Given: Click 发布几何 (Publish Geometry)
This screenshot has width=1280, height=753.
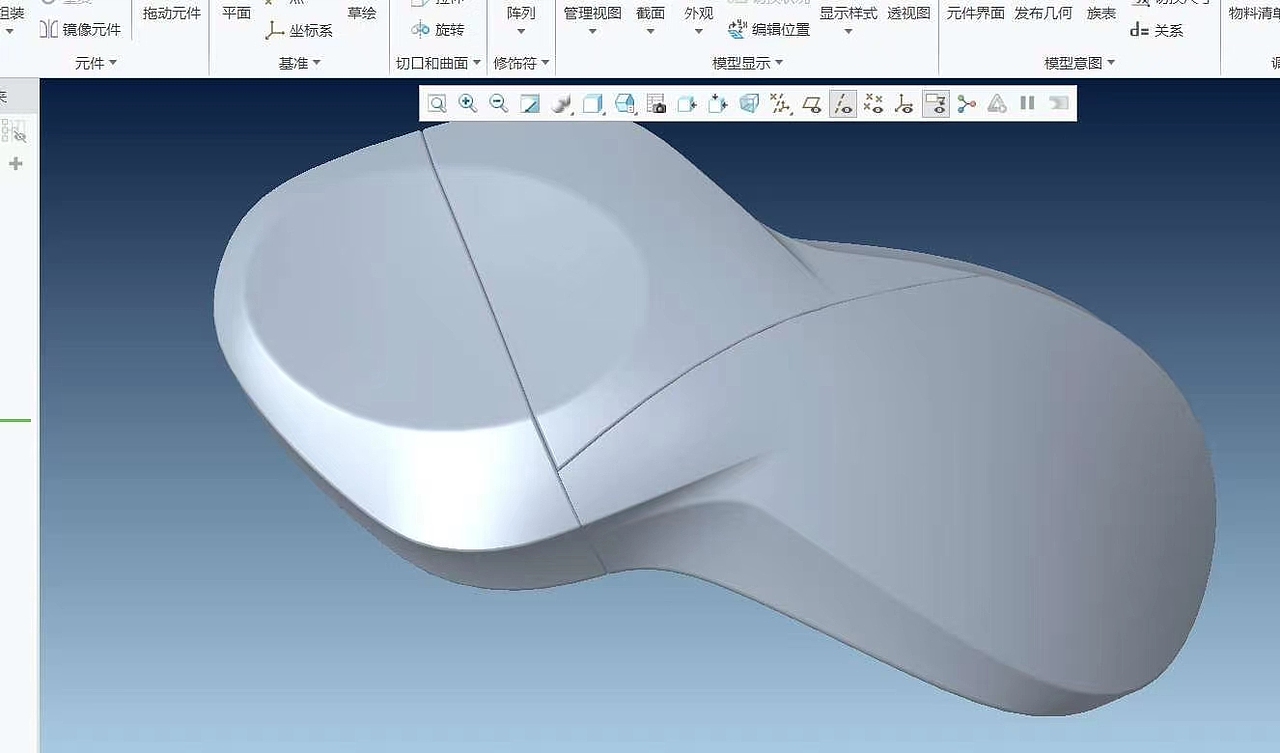Looking at the screenshot, I should click(x=1043, y=13).
